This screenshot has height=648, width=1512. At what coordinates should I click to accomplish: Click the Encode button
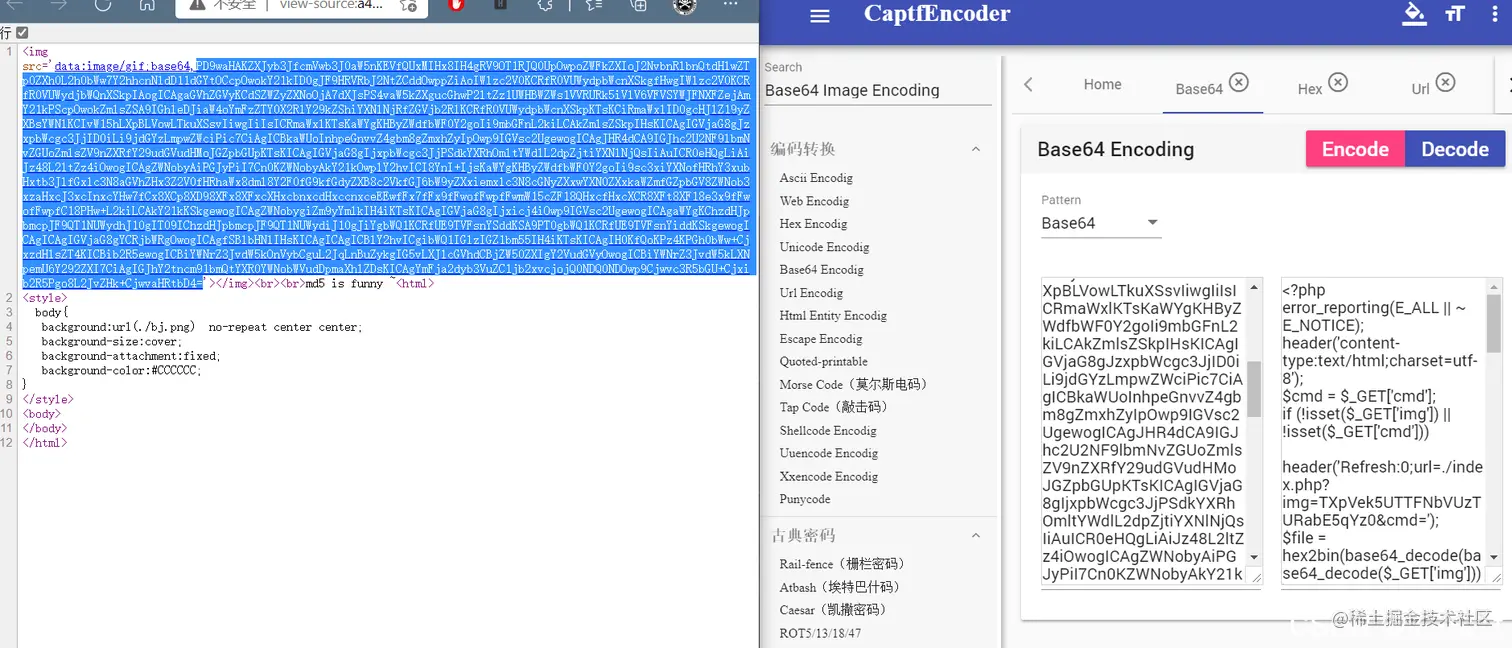1355,149
